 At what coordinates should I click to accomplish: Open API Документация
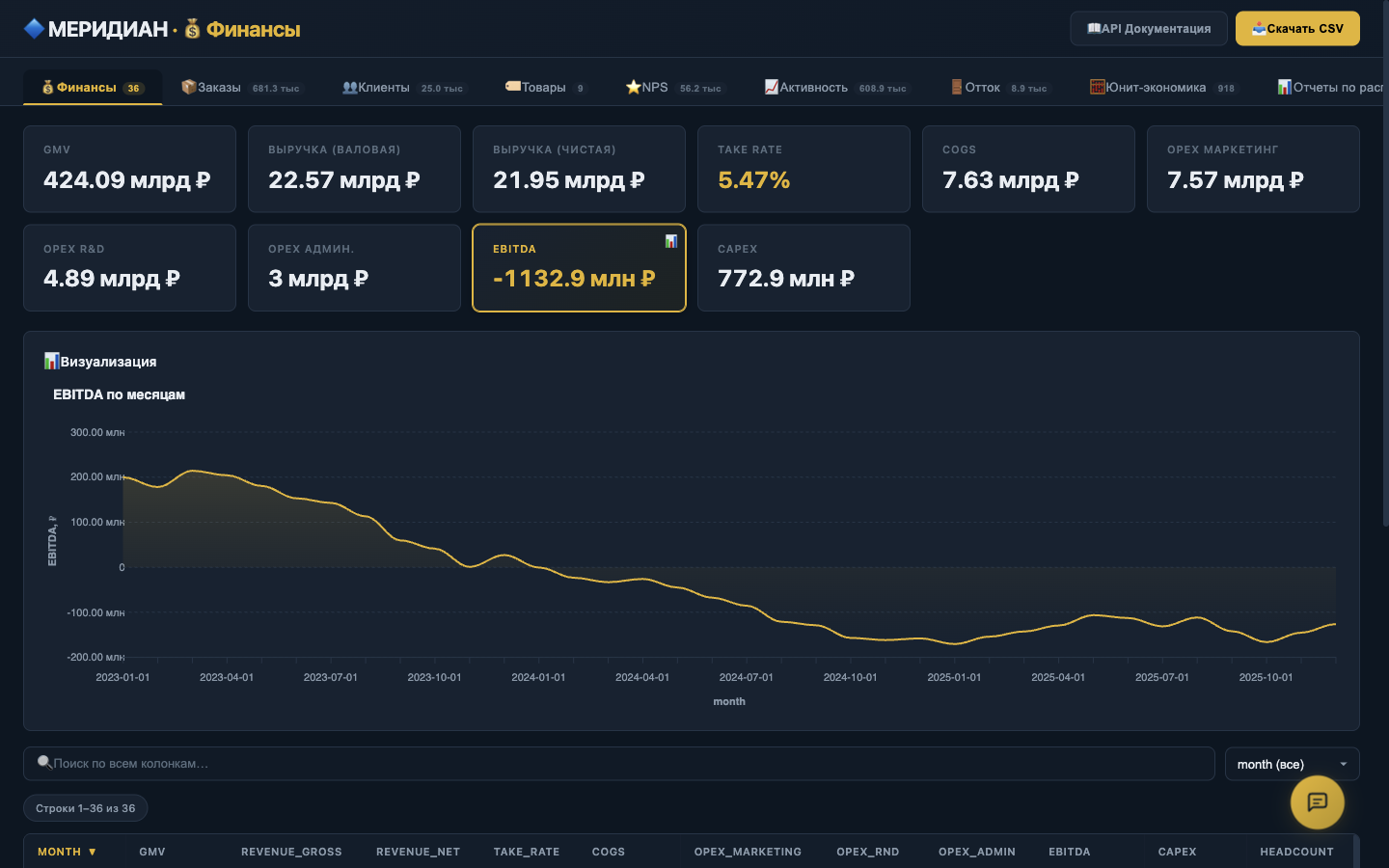1149,29
